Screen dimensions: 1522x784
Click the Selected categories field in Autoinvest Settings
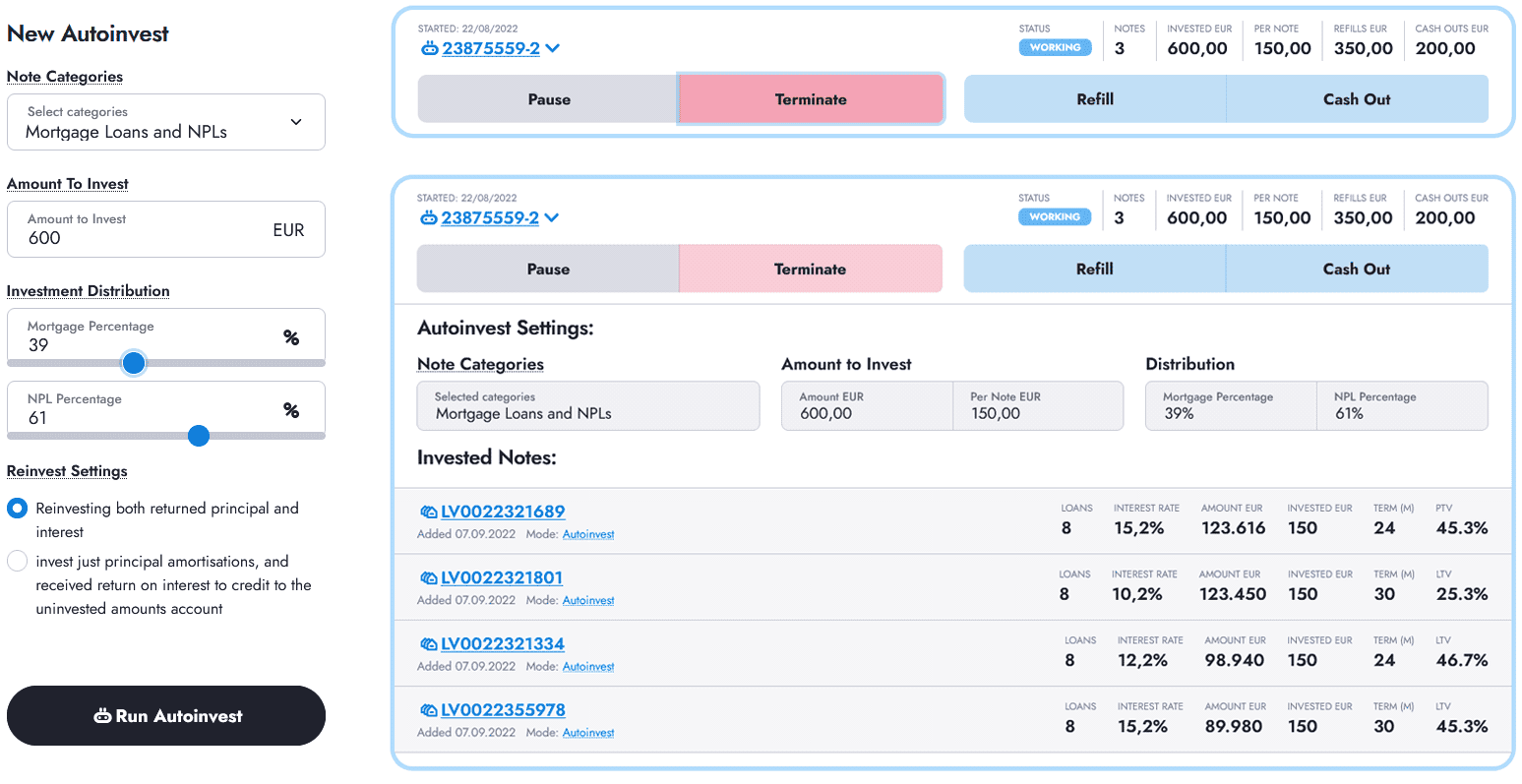tap(588, 405)
